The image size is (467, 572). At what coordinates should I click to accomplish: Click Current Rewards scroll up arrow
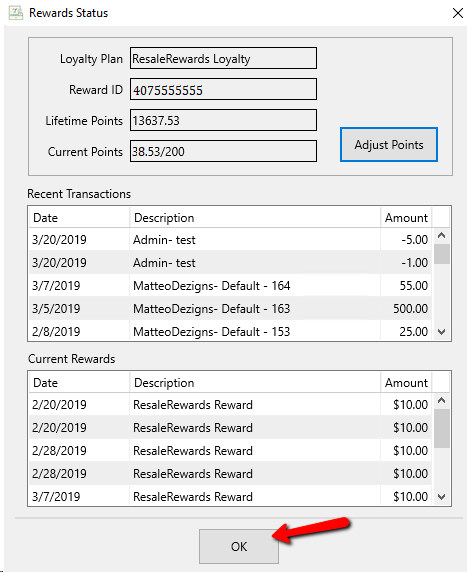441,401
